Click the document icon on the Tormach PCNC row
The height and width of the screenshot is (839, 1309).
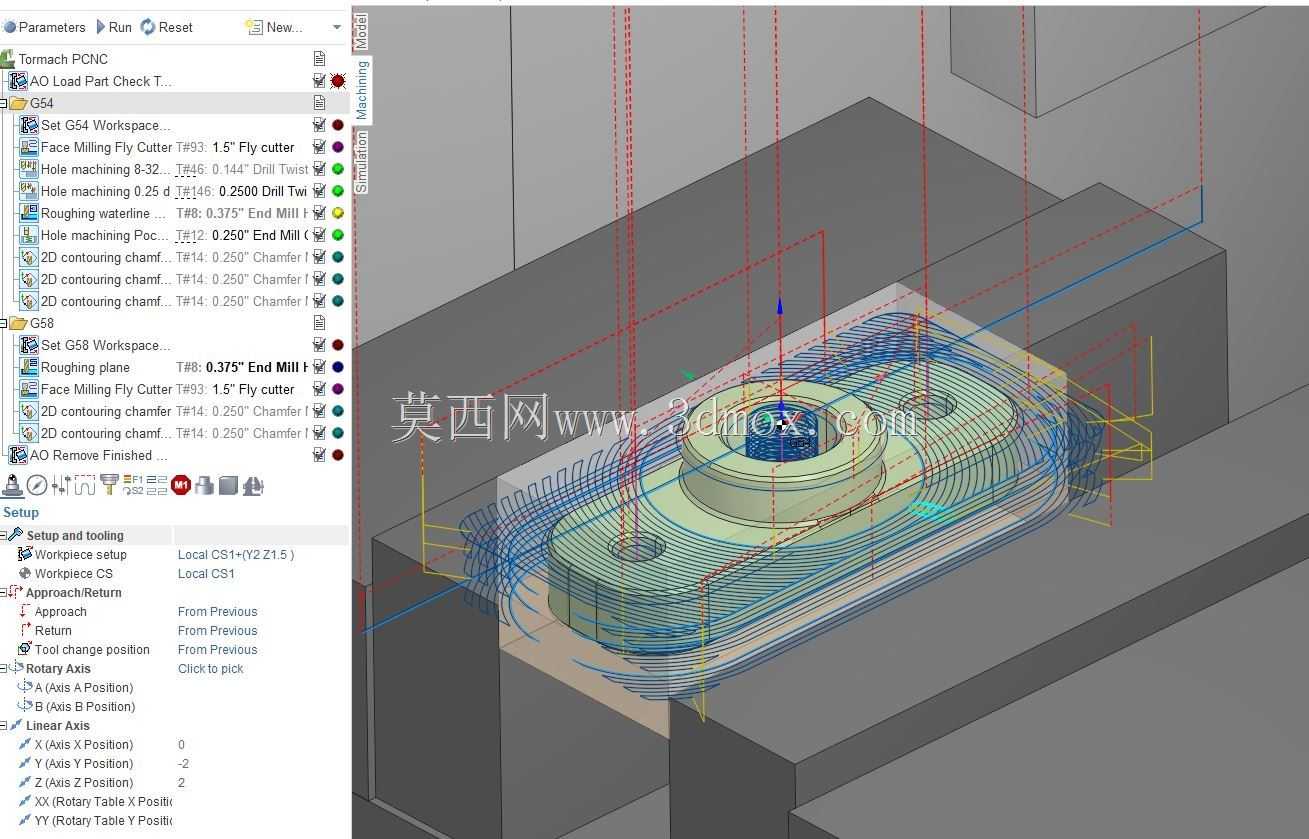319,59
